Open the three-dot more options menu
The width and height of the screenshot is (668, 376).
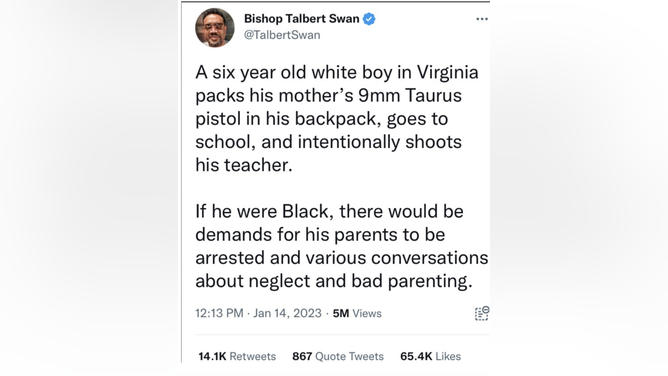coord(482,19)
